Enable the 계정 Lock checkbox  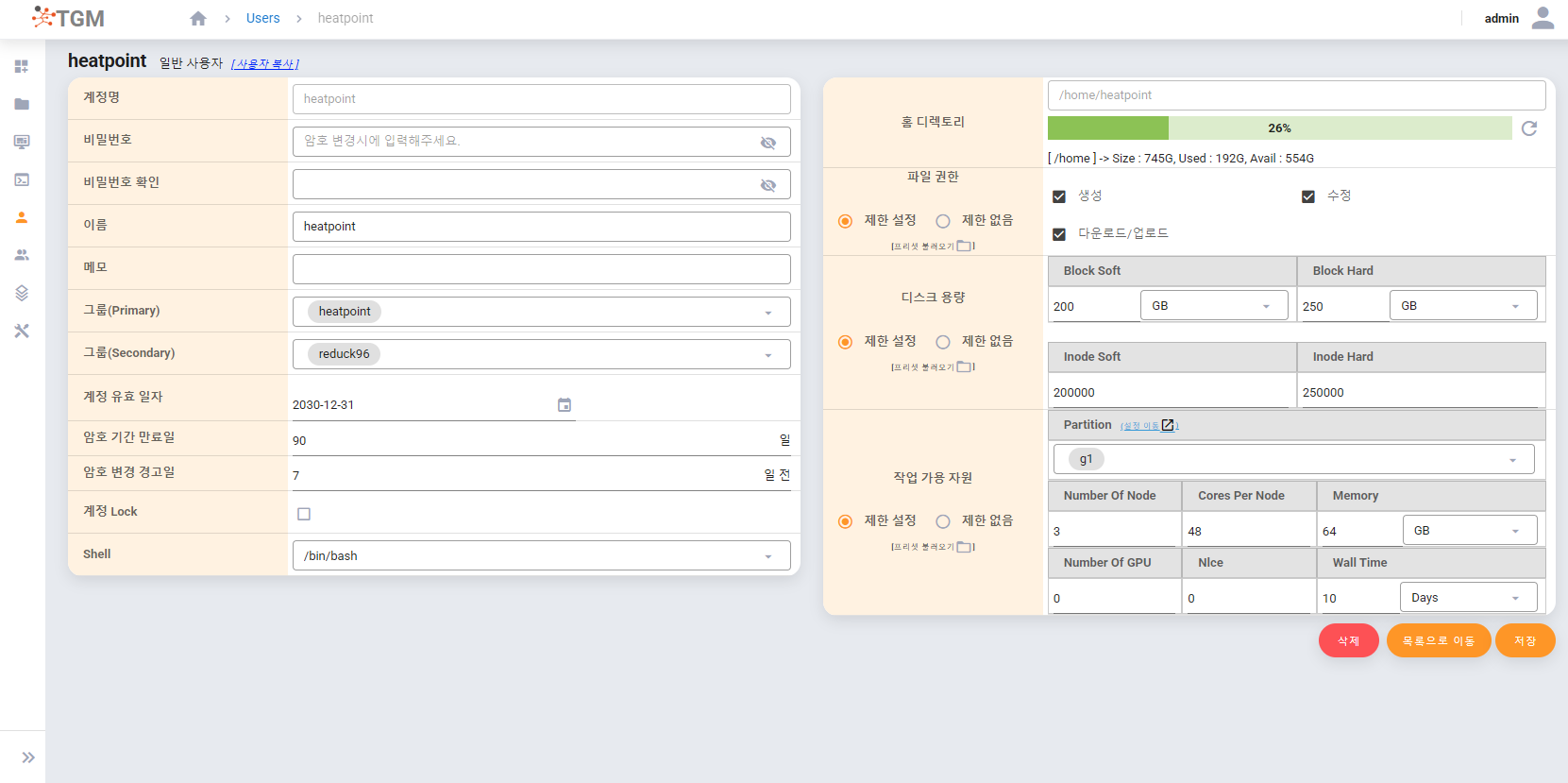tap(304, 514)
